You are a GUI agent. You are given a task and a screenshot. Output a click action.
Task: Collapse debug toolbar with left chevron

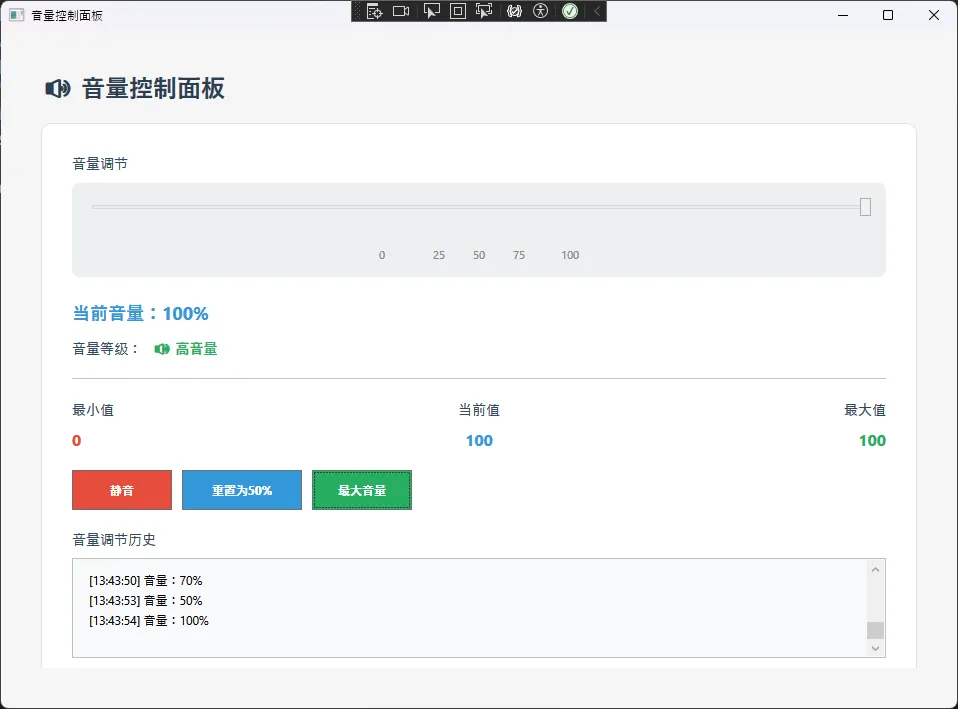pyautogui.click(x=597, y=11)
